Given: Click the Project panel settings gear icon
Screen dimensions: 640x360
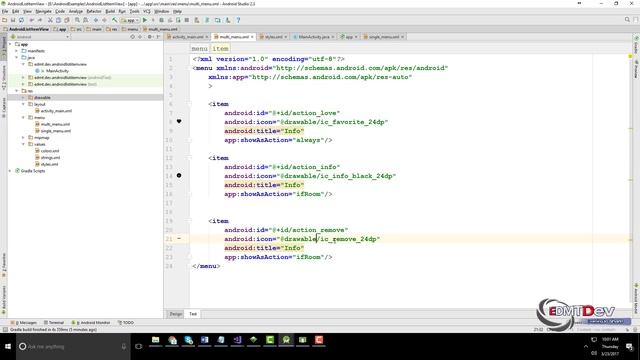Looking at the screenshot, I should click(149, 37).
